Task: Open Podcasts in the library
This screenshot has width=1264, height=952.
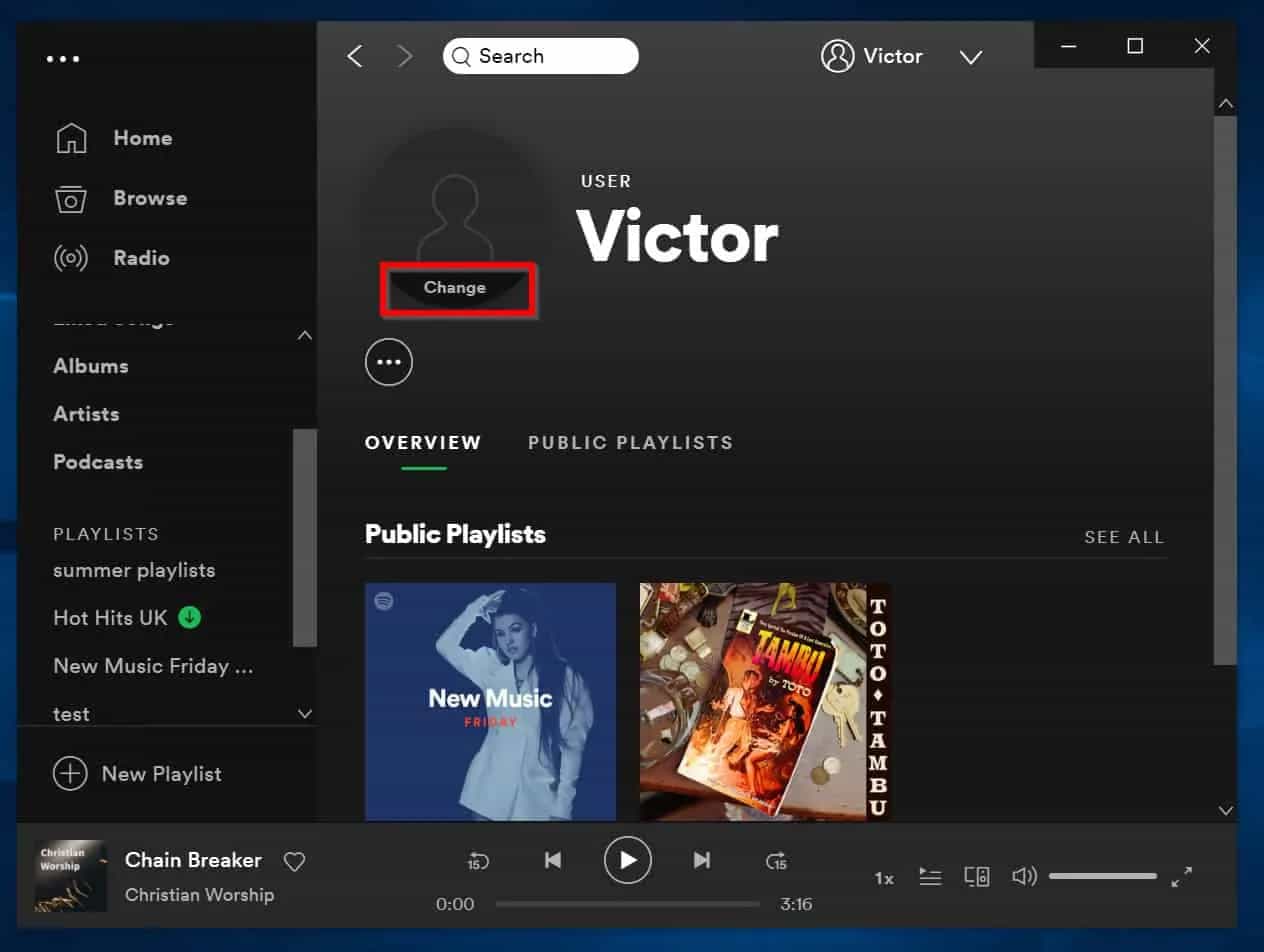Action: 98,462
